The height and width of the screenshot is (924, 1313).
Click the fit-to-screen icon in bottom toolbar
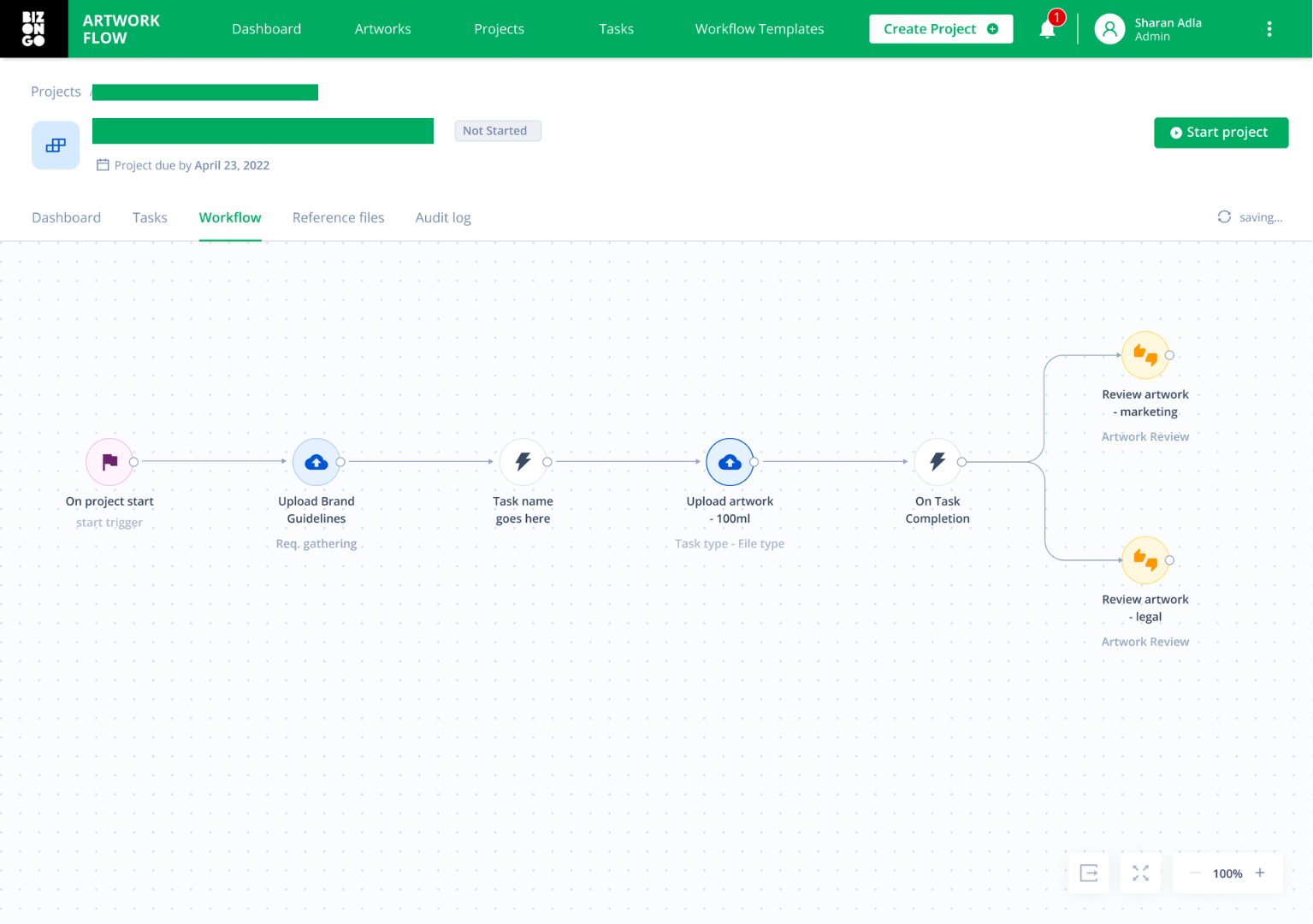[x=1140, y=873]
